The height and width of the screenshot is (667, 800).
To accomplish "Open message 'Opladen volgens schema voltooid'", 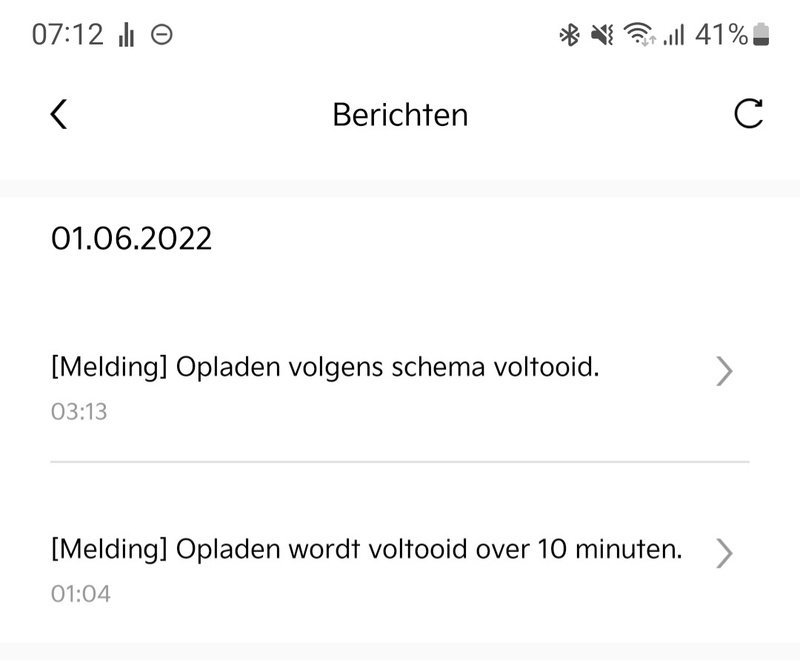I will (325, 368).
